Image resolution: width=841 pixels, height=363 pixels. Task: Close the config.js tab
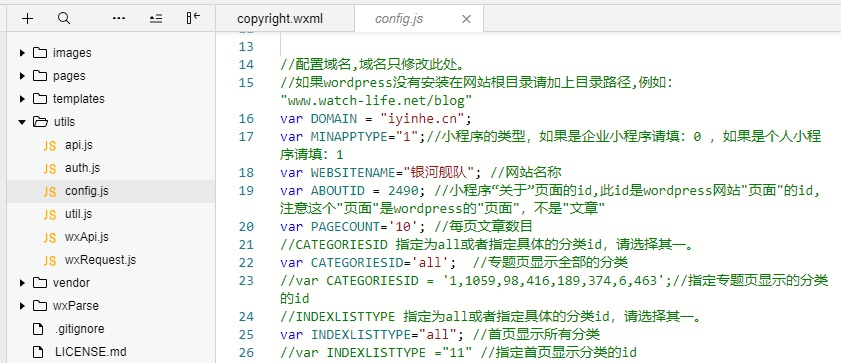tap(466, 19)
